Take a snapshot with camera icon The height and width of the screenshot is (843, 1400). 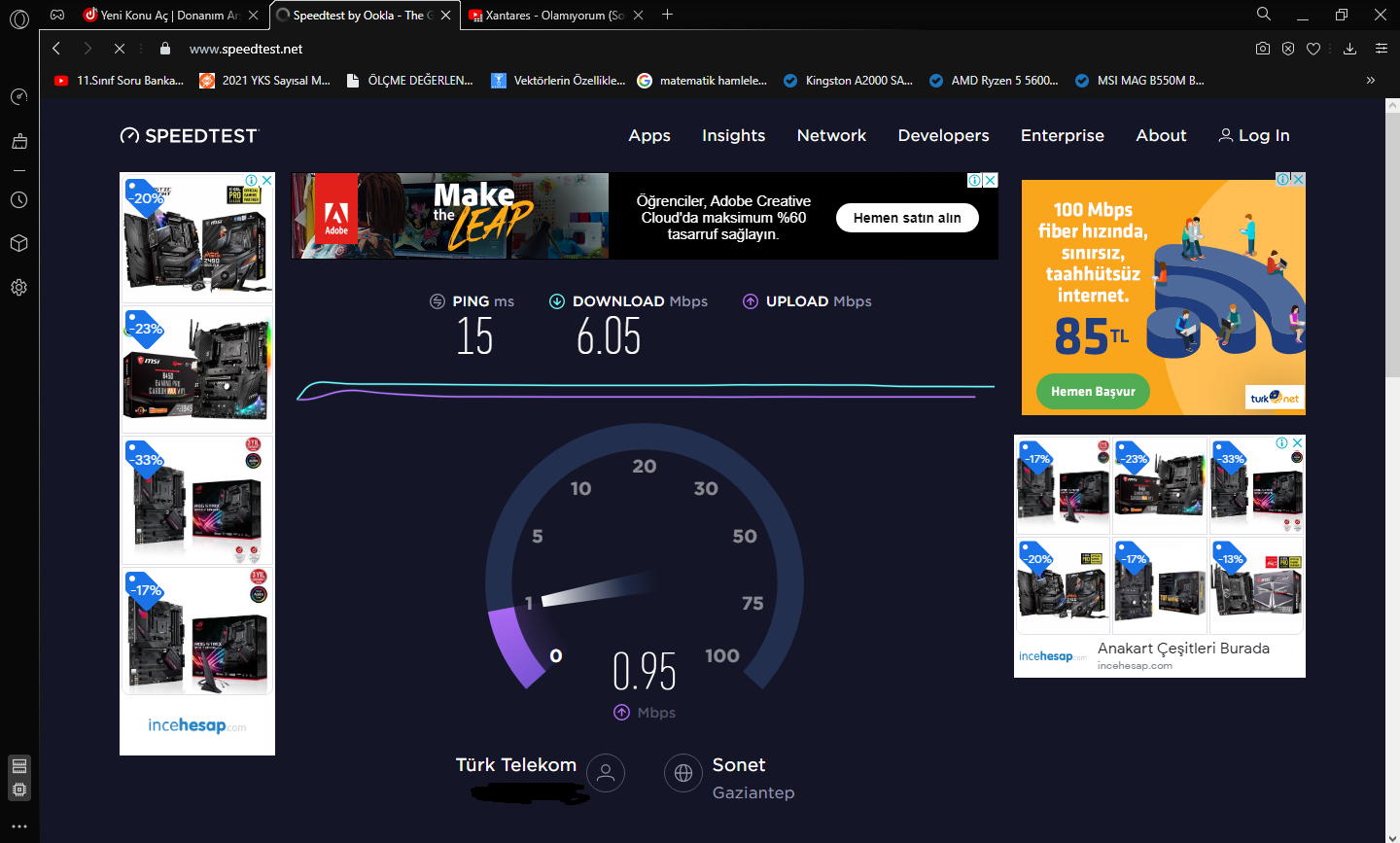(x=1263, y=49)
